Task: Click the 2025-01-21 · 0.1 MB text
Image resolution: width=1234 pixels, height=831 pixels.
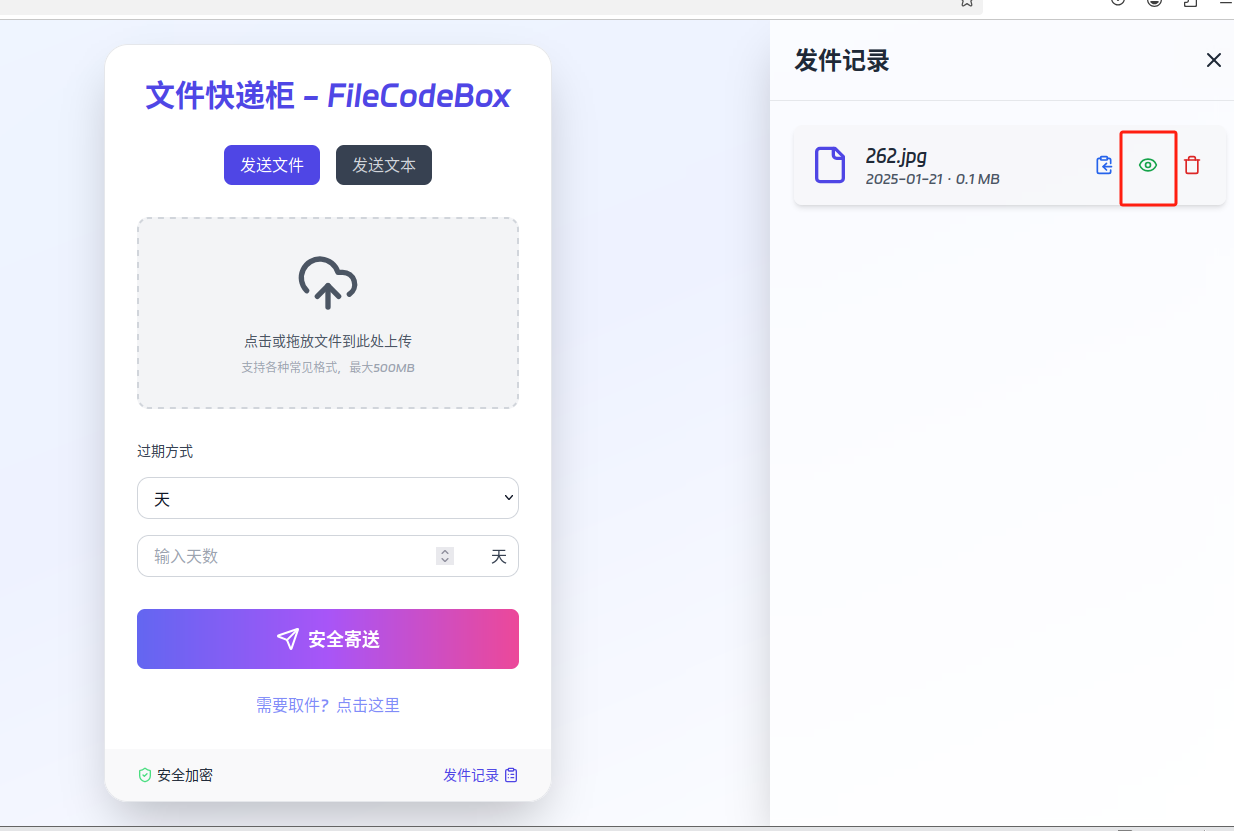Action: click(x=933, y=179)
